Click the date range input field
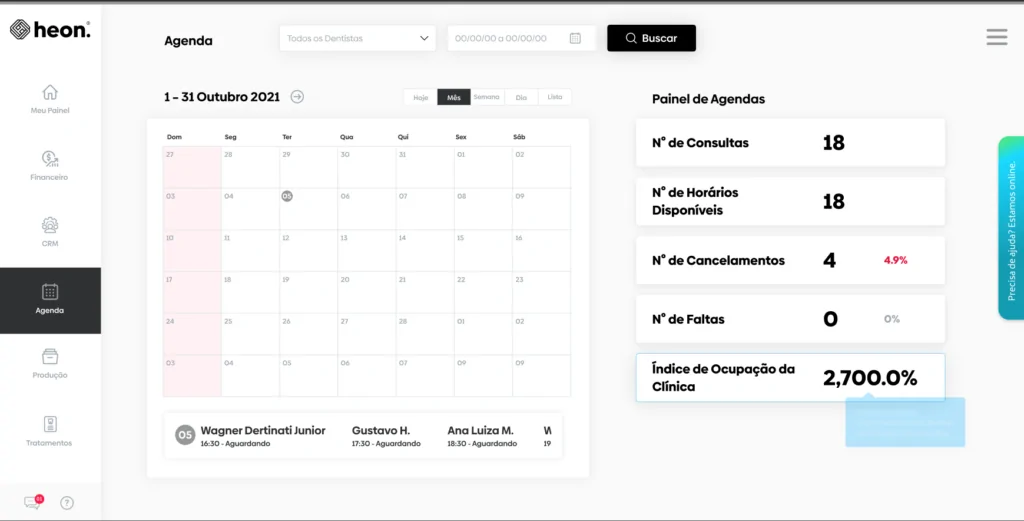This screenshot has width=1024, height=521. 522,39
